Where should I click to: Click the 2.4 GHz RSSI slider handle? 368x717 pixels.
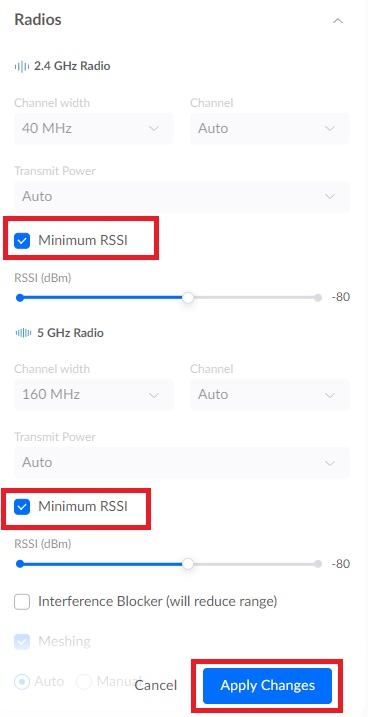click(188, 298)
